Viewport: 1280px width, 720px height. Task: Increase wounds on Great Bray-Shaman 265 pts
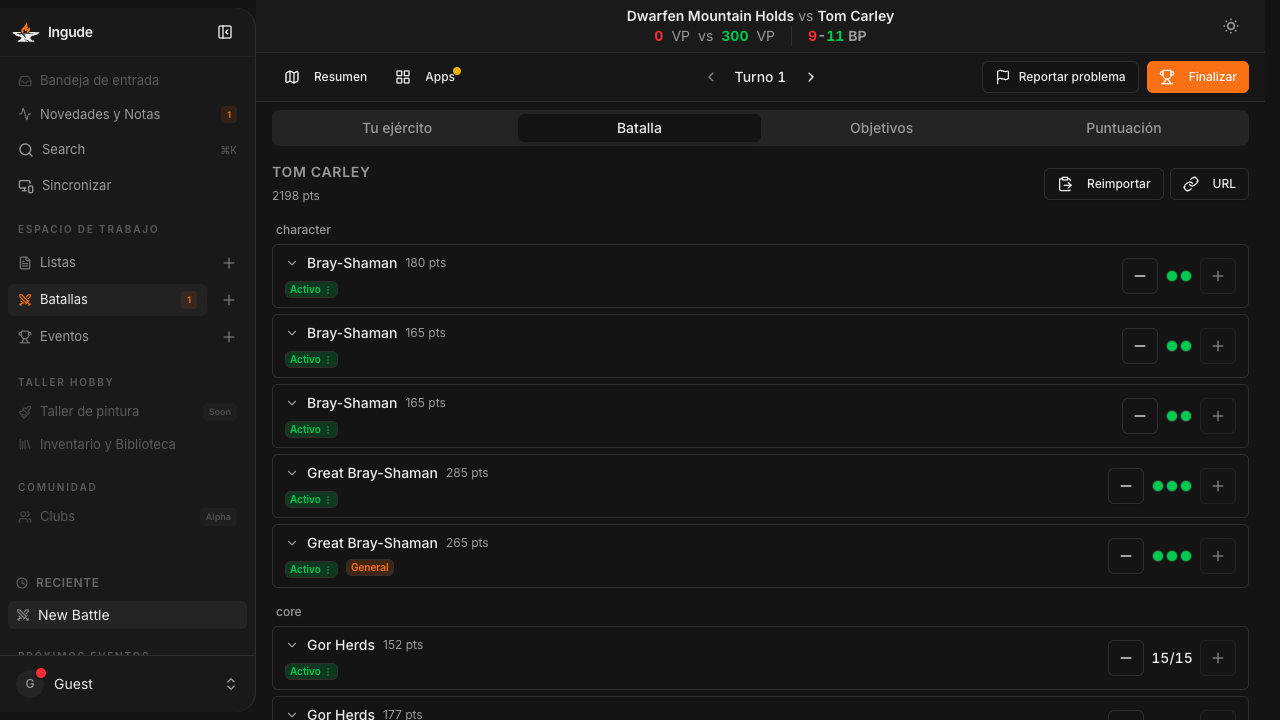pos(1218,556)
